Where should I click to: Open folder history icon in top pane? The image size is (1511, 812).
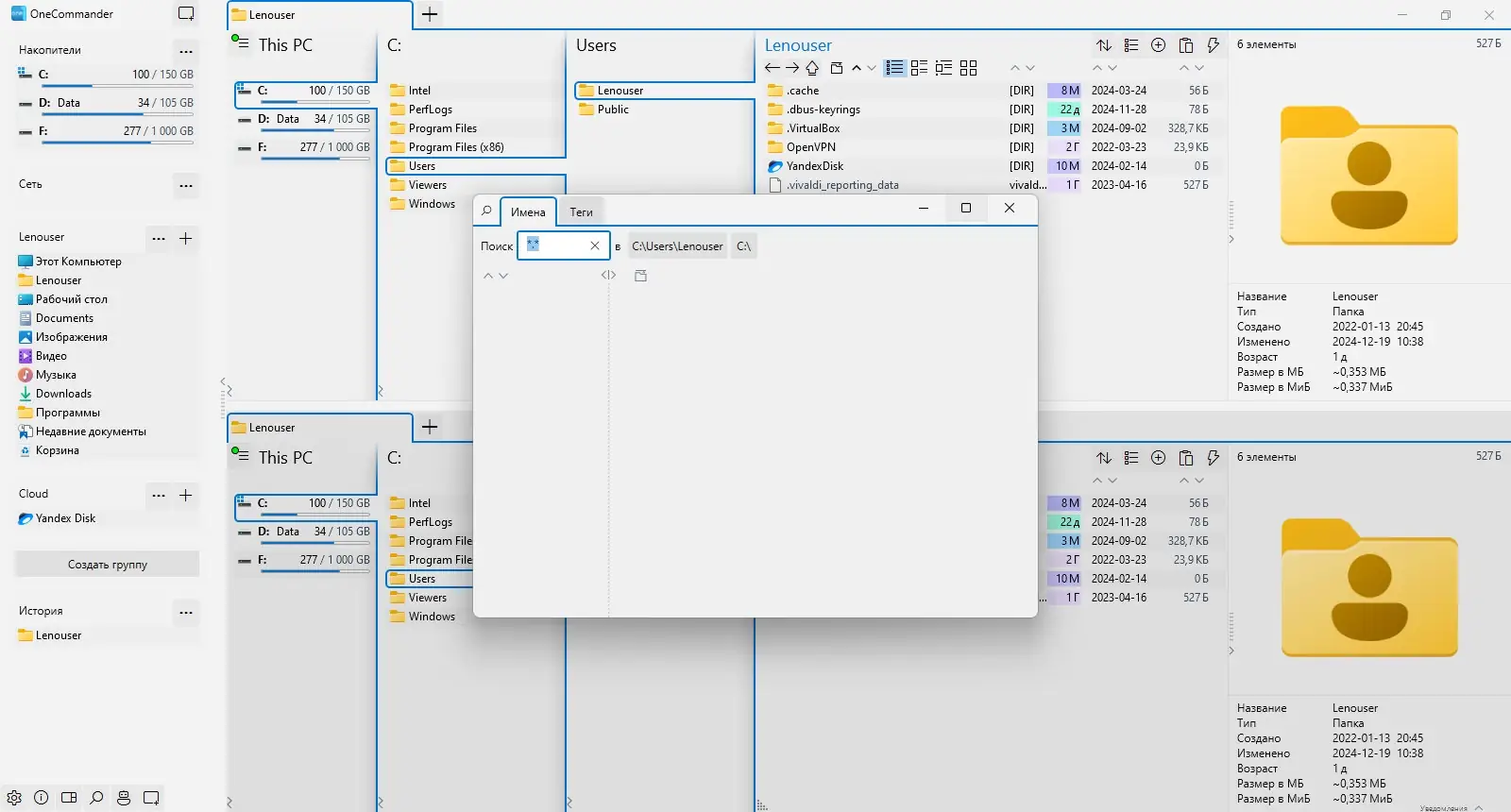pyautogui.click(x=837, y=68)
